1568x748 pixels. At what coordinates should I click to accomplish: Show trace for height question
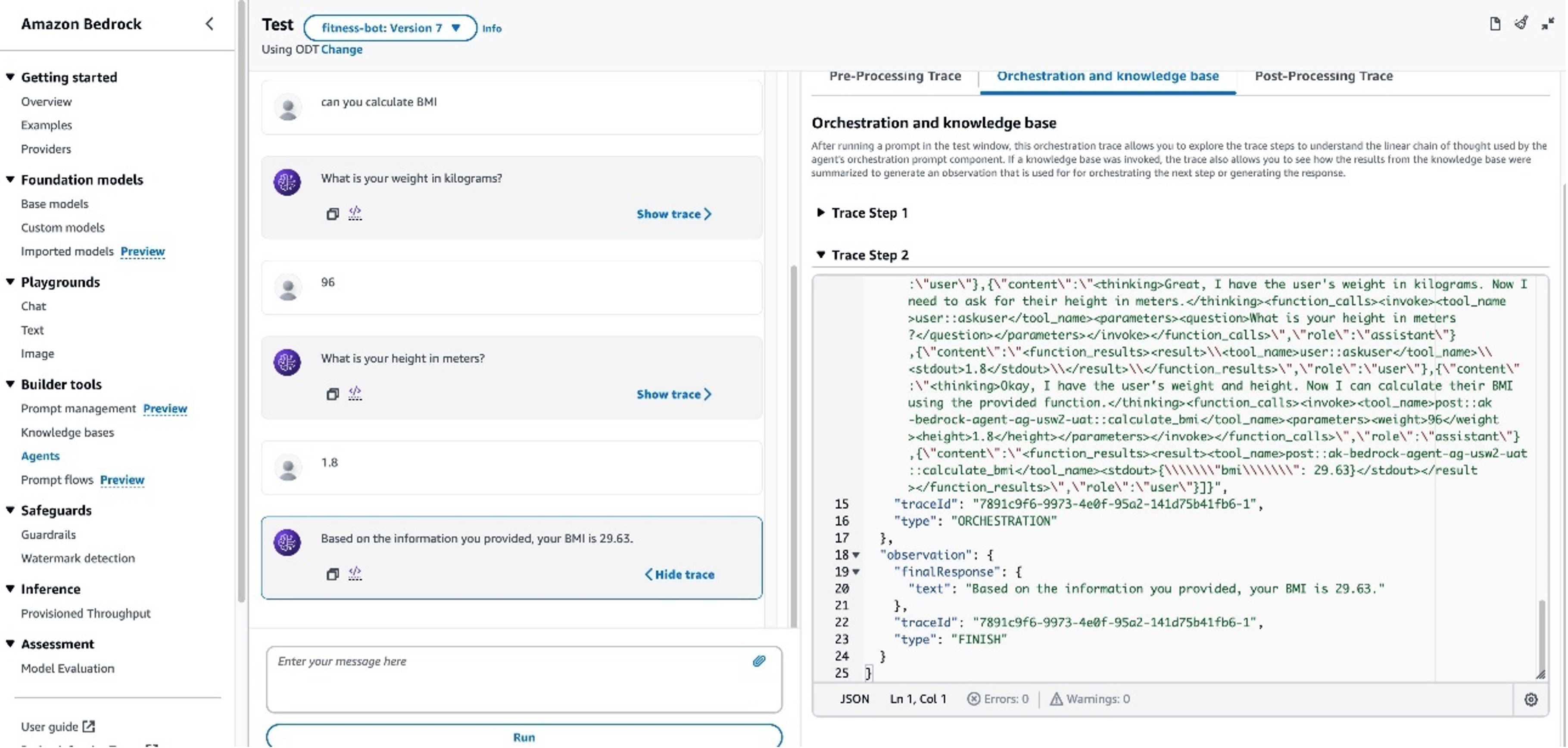click(674, 394)
